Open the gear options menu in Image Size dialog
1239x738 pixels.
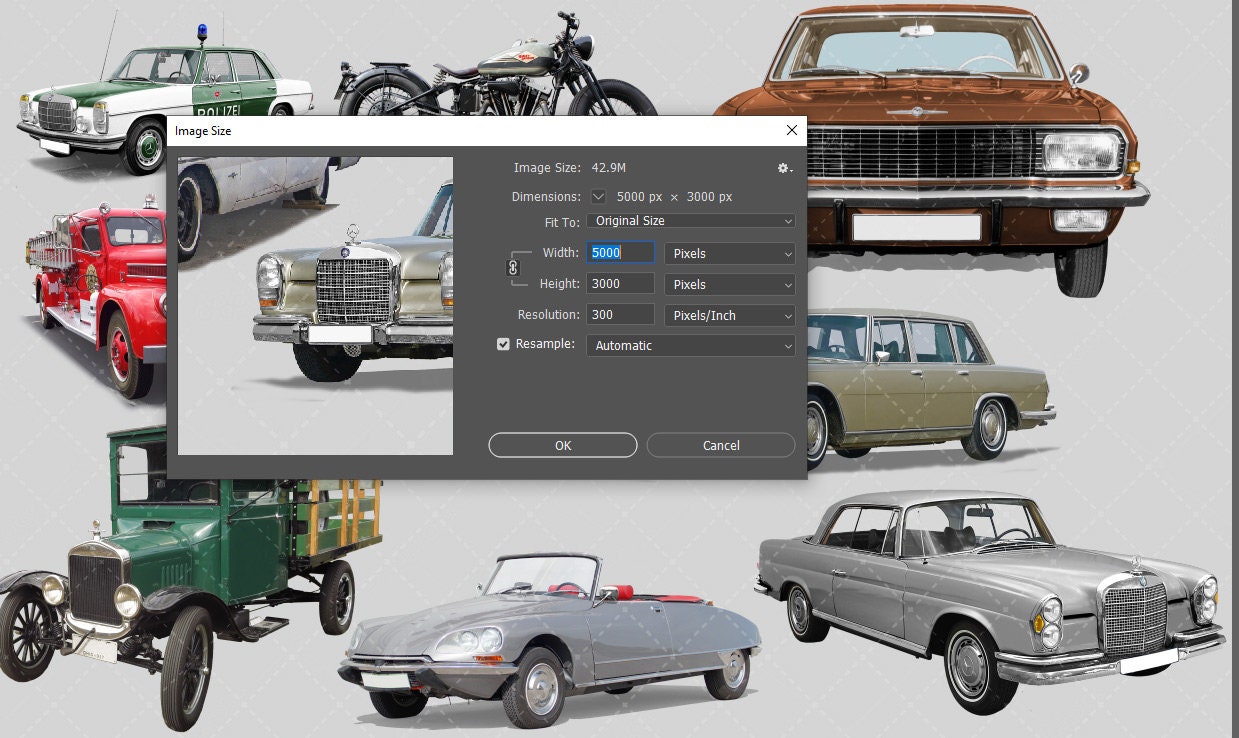(x=784, y=168)
